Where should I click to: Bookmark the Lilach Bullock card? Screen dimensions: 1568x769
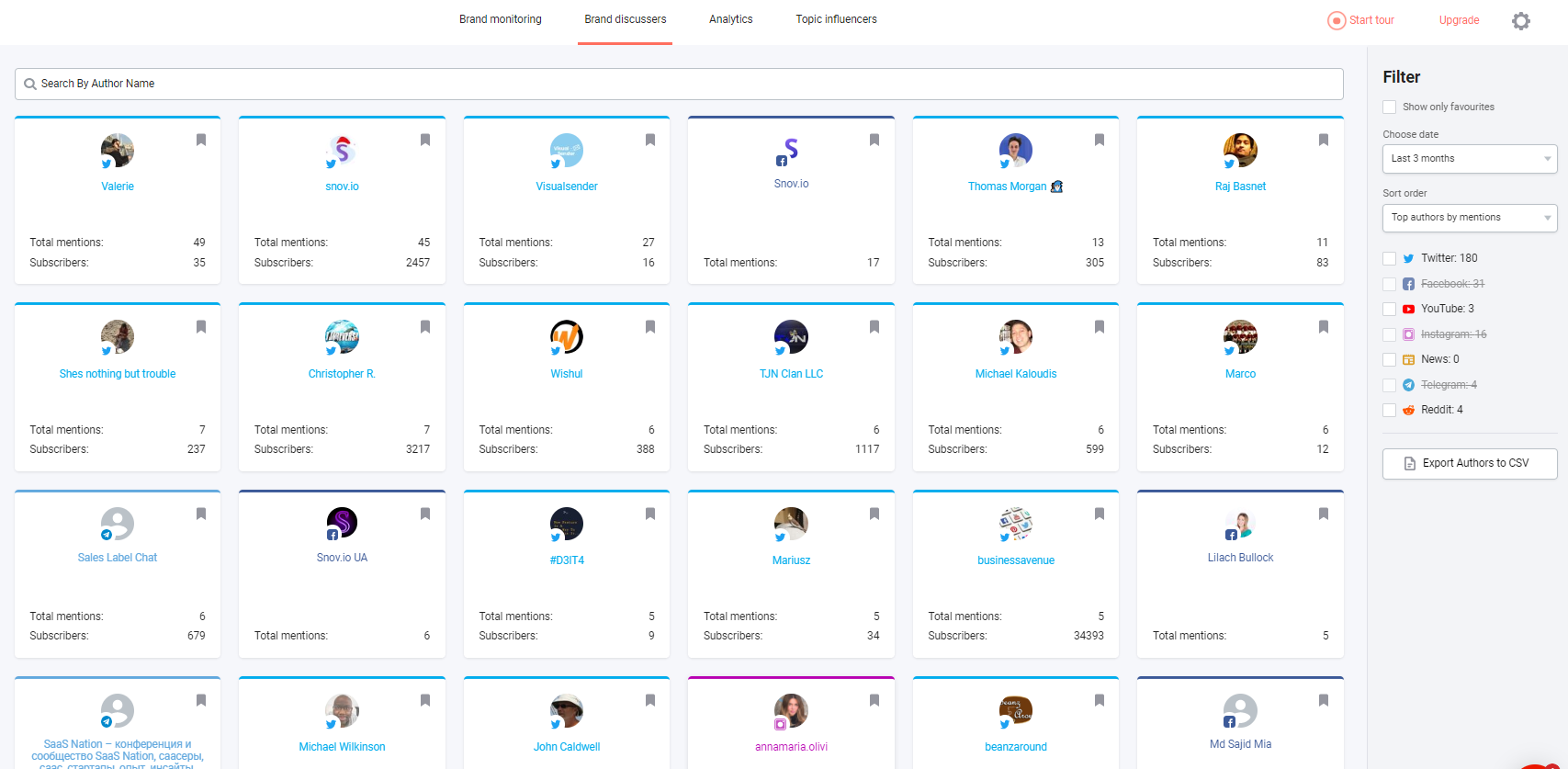click(1324, 514)
